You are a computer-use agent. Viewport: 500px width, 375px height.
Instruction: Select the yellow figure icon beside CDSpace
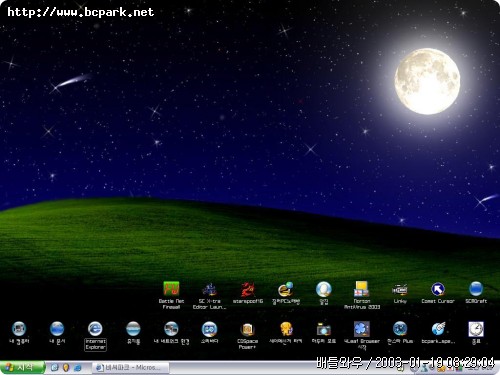286,329
